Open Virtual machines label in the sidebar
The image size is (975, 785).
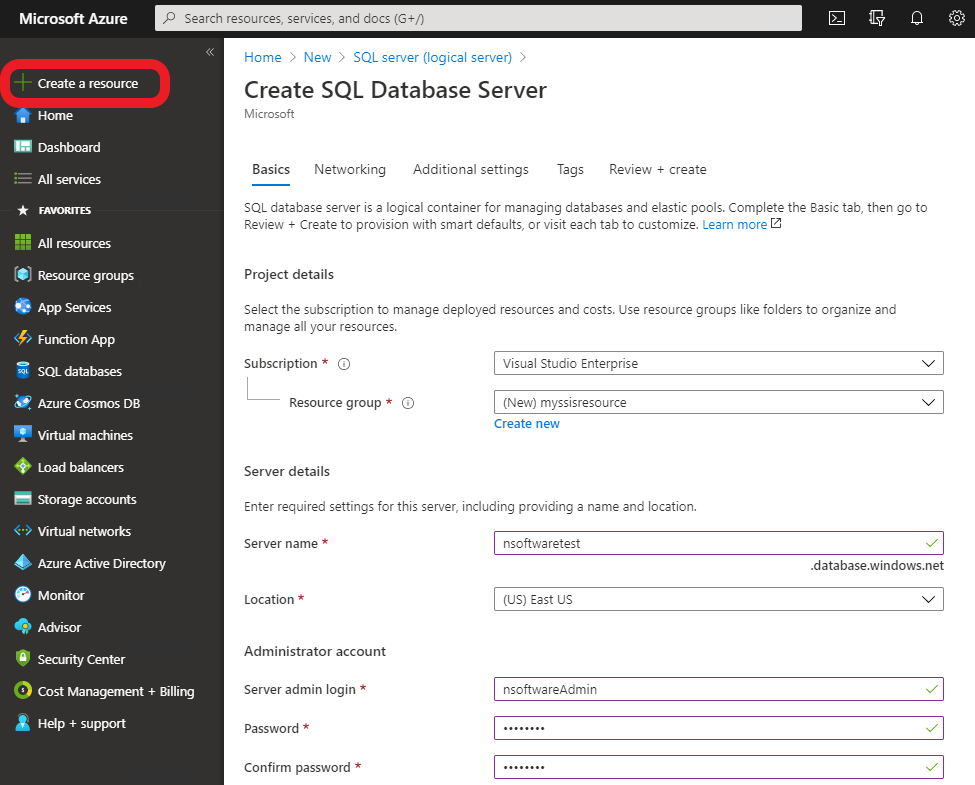85,435
